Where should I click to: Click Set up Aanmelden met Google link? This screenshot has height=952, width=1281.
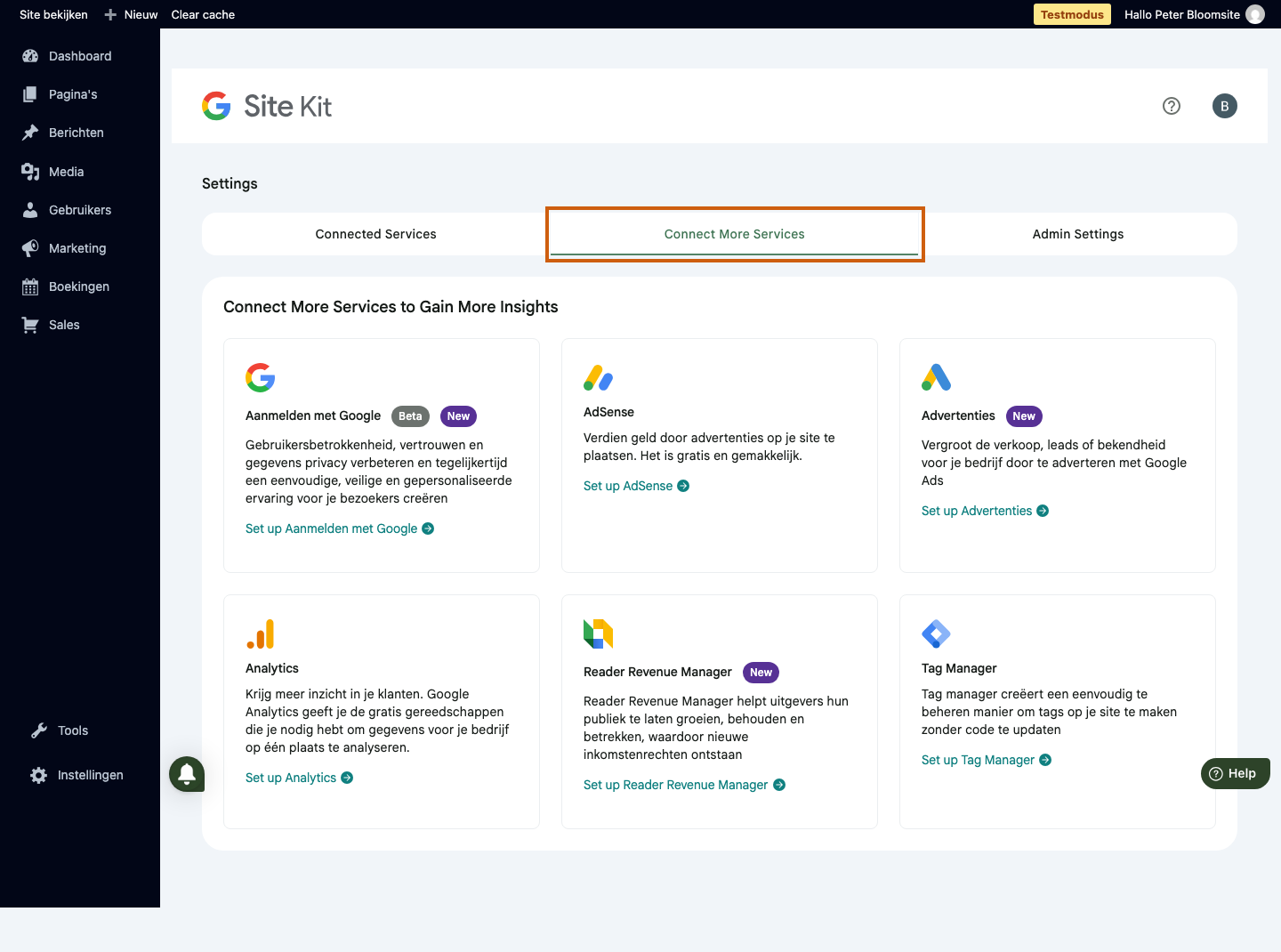pos(340,528)
